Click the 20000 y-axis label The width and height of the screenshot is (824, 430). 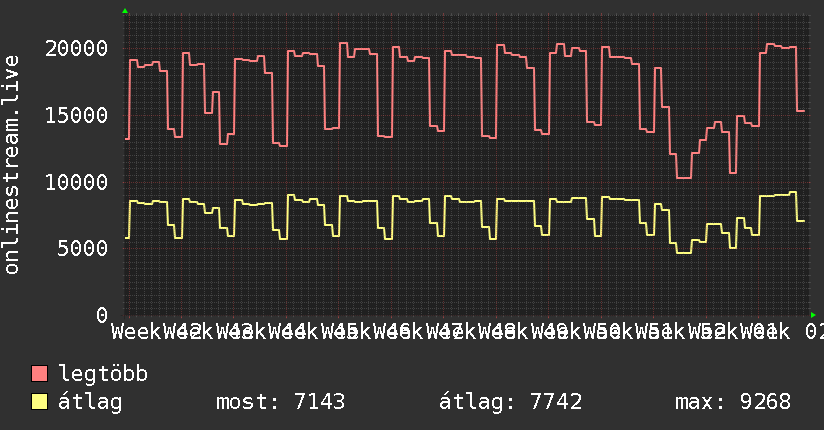(x=76, y=48)
